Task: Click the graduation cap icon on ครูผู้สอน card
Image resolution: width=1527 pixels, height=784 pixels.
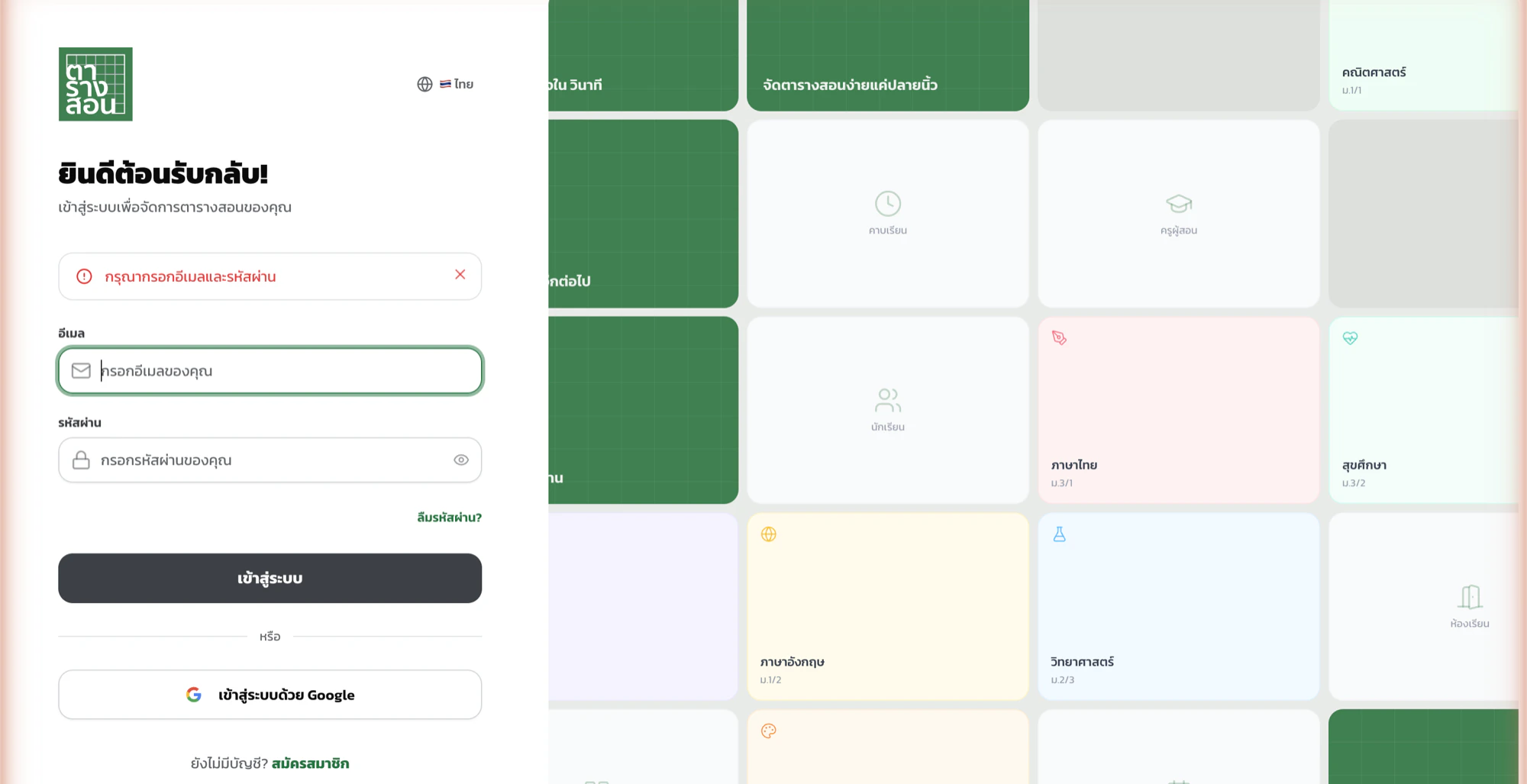Action: [x=1179, y=204]
